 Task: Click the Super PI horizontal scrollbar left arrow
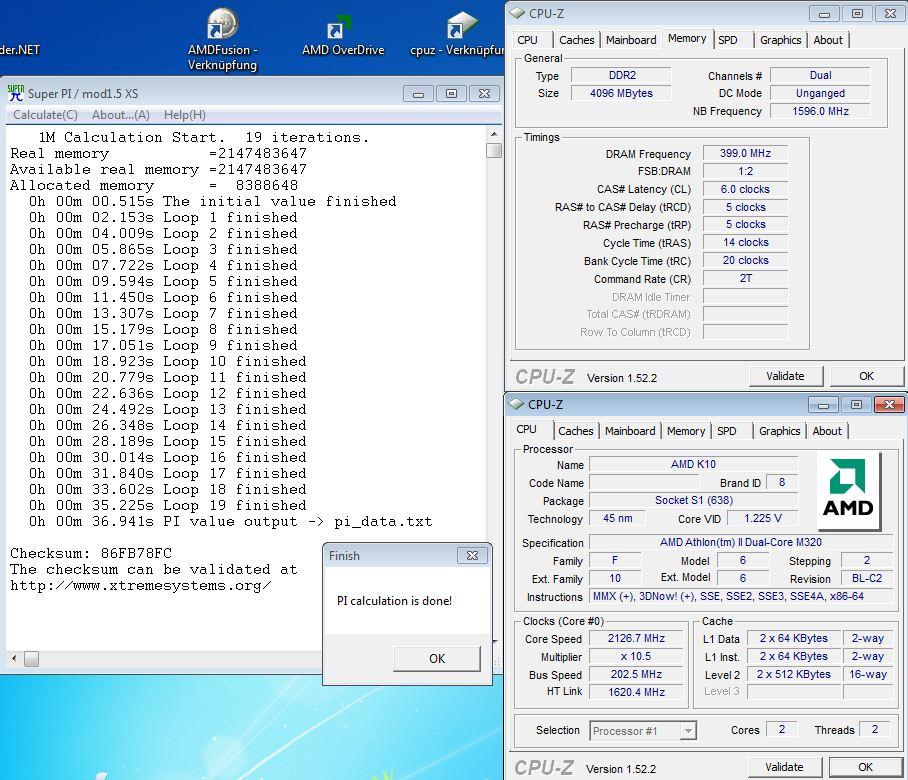pyautogui.click(x=14, y=658)
